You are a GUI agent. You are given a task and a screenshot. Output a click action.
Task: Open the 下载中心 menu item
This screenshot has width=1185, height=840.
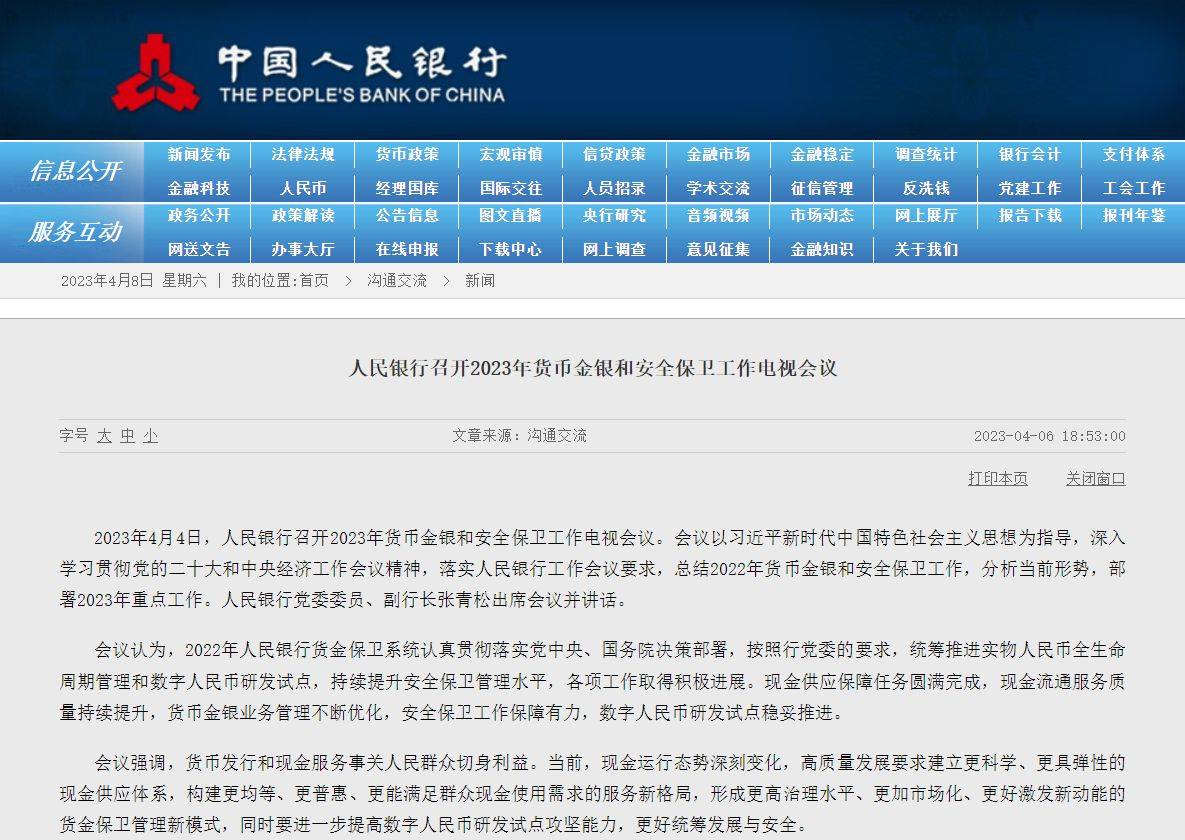pyautogui.click(x=511, y=249)
